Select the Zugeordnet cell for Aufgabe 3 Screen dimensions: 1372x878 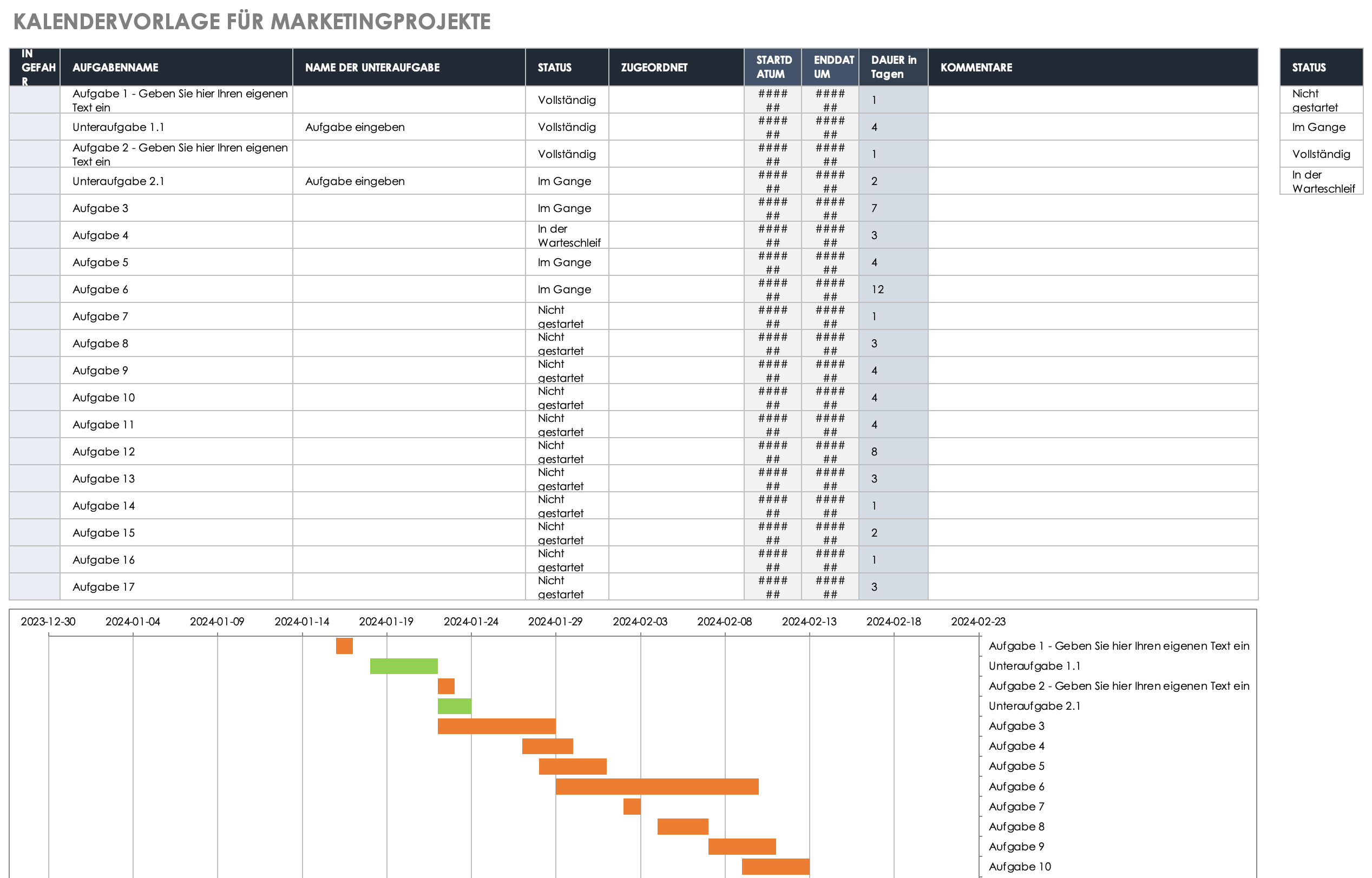[x=677, y=208]
